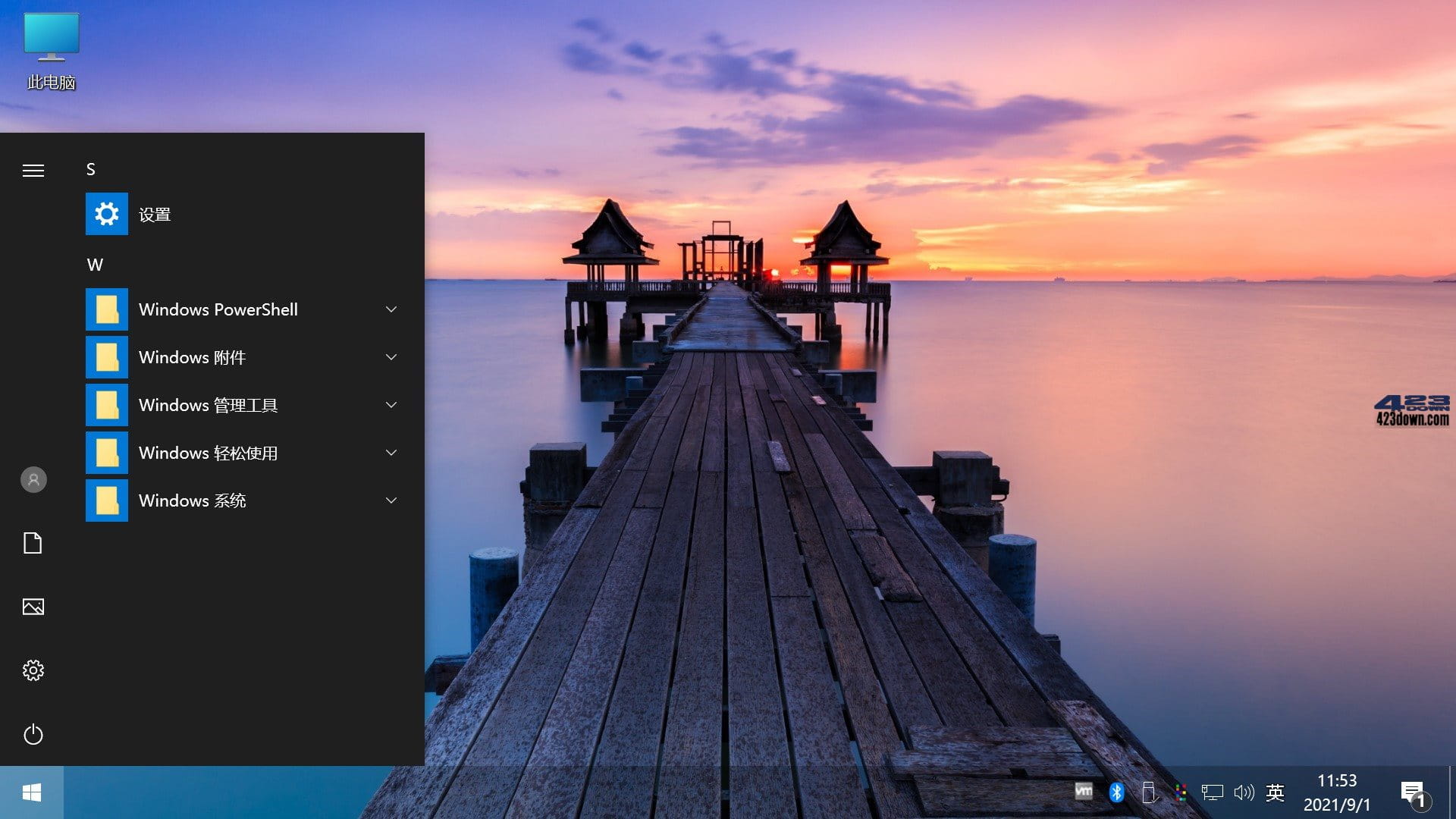Expand the Windows PowerShell group
Image resolution: width=1456 pixels, height=819 pixels.
(391, 309)
